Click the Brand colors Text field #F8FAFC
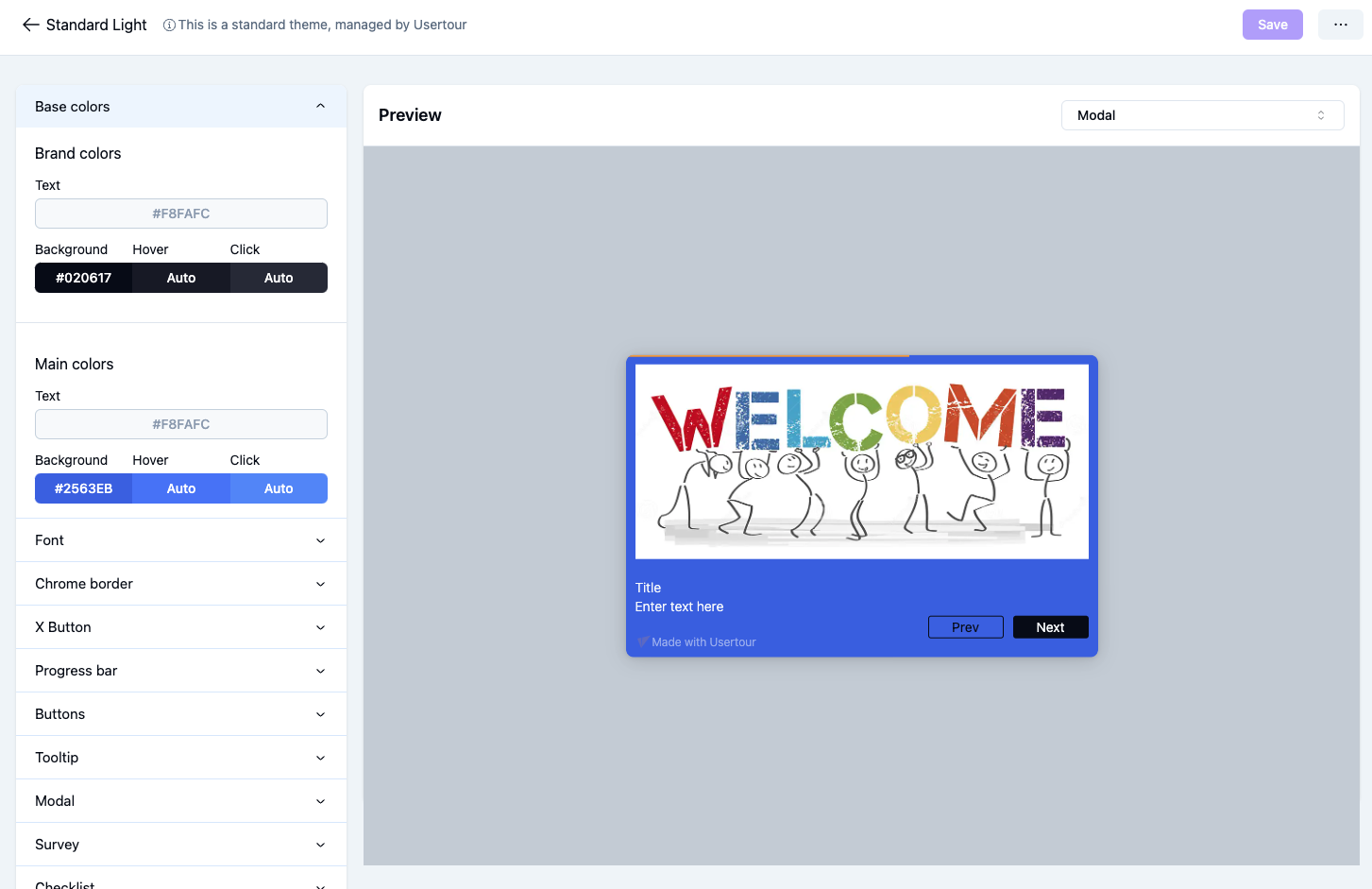The height and width of the screenshot is (889, 1372). point(181,214)
